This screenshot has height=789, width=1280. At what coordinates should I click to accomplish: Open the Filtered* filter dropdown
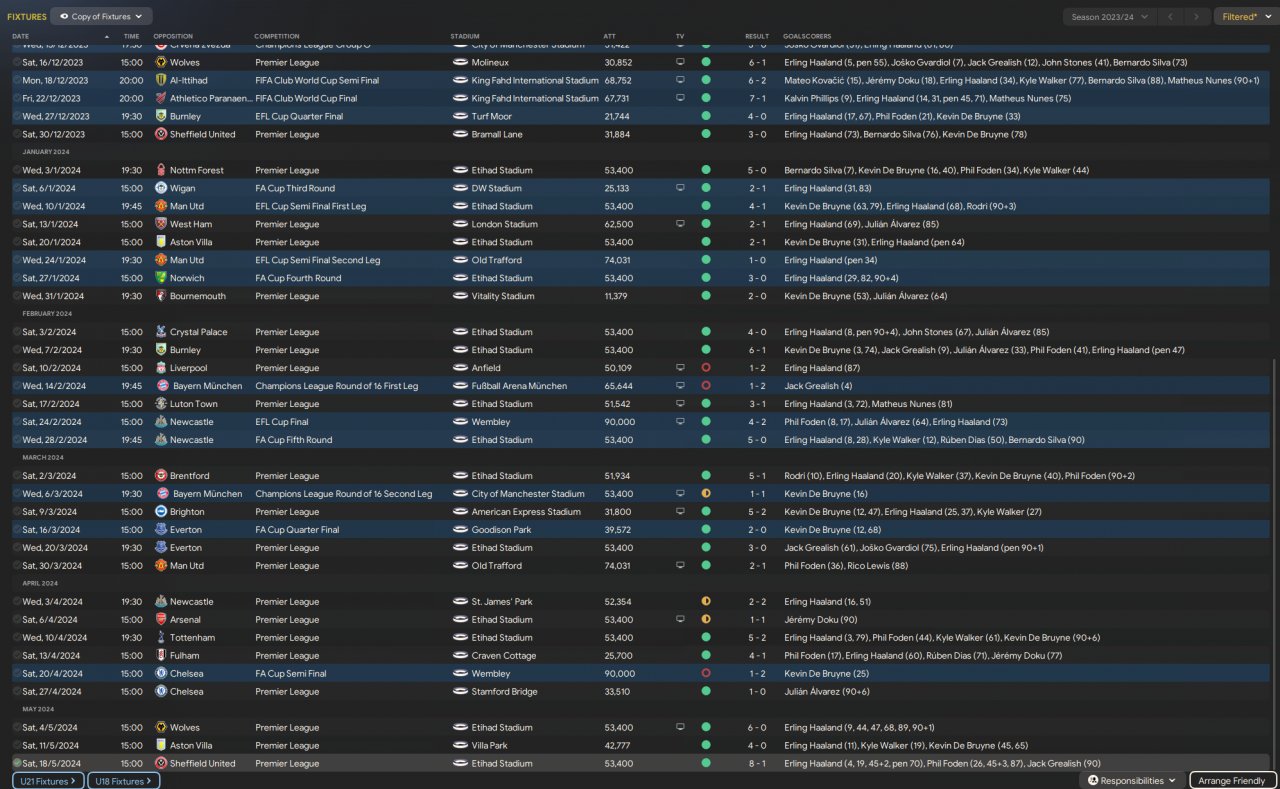(x=1246, y=16)
